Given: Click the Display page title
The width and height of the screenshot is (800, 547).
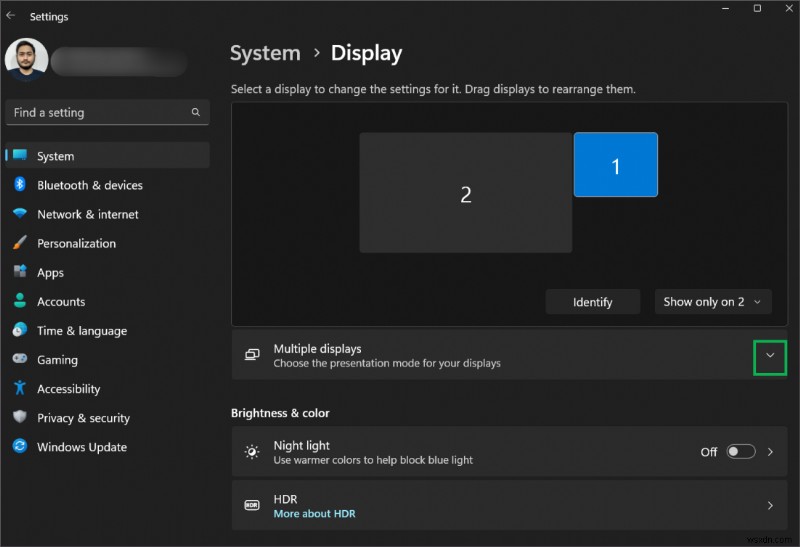Looking at the screenshot, I should [366, 53].
